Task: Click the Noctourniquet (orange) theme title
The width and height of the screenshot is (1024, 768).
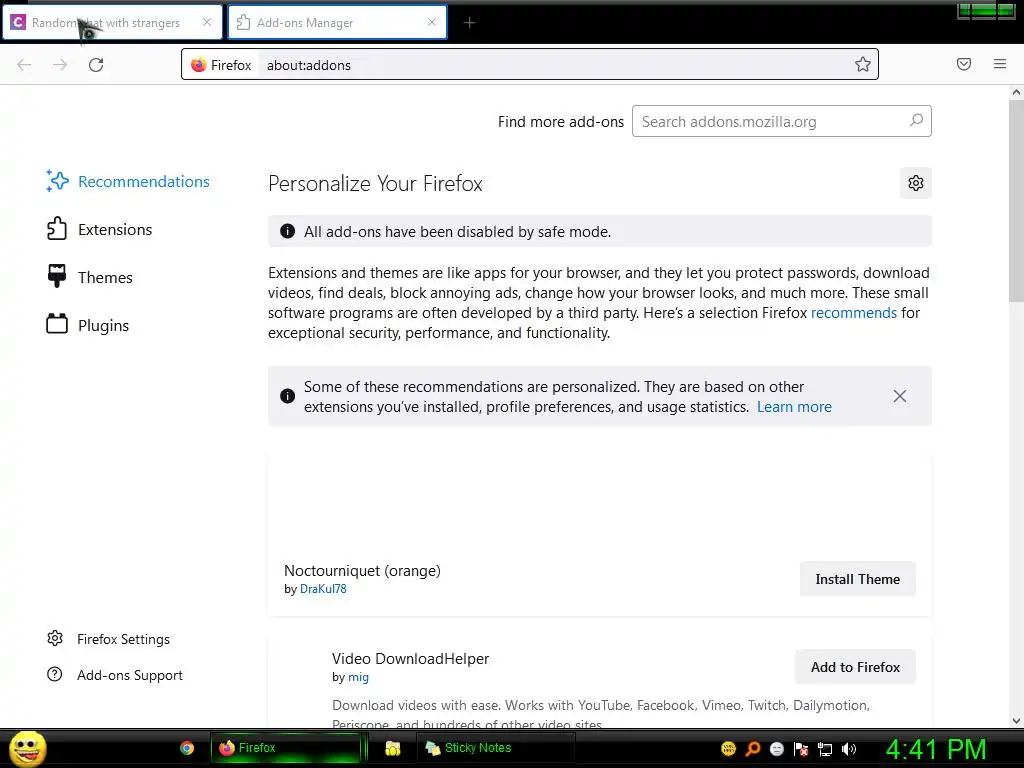Action: 362,571
